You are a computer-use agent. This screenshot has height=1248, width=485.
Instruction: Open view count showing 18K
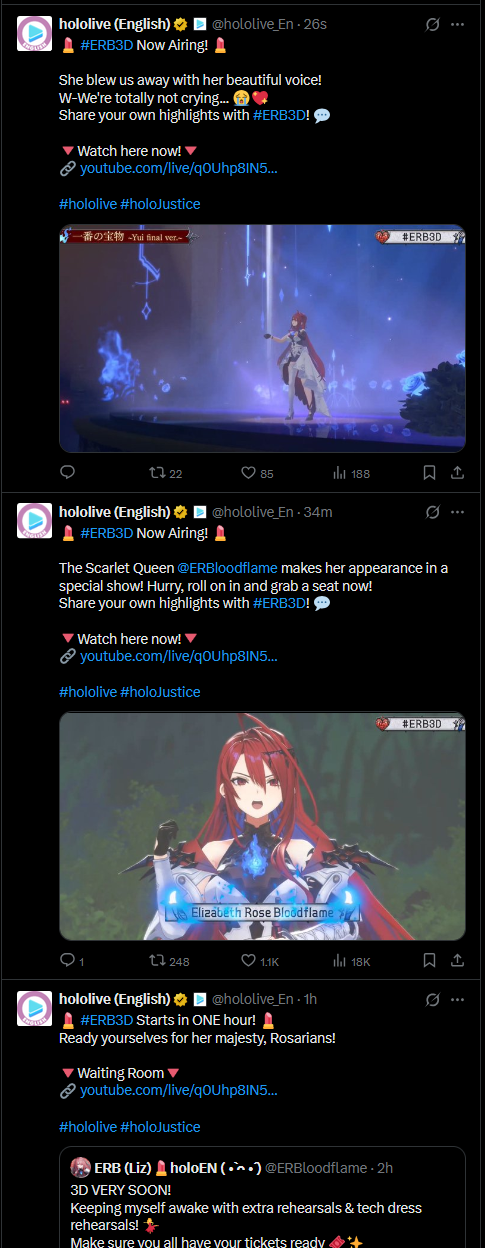(351, 961)
